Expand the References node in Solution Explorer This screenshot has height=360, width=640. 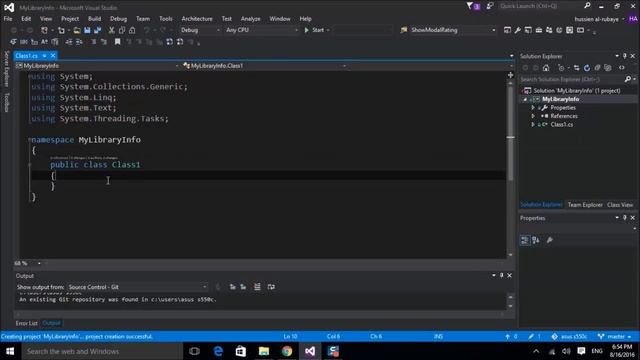(x=533, y=116)
